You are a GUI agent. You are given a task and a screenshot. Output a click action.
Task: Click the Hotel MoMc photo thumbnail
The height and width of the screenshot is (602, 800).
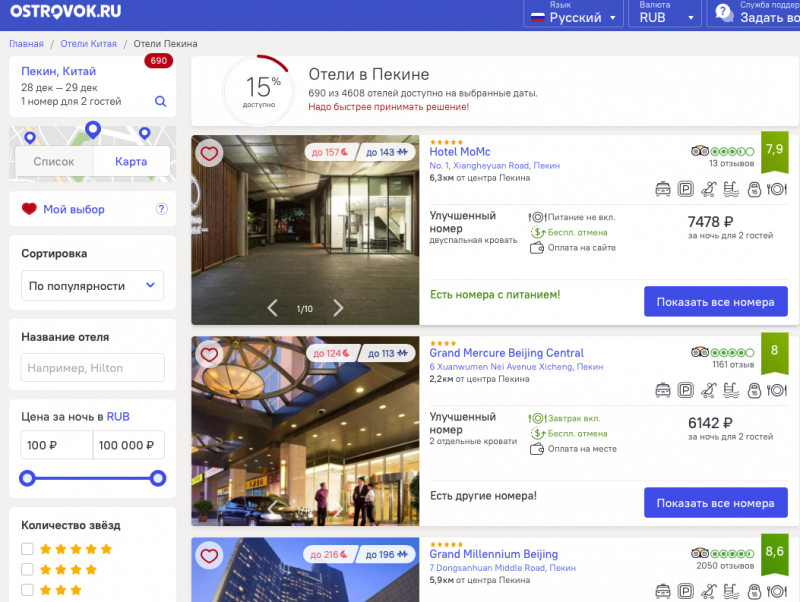(305, 230)
